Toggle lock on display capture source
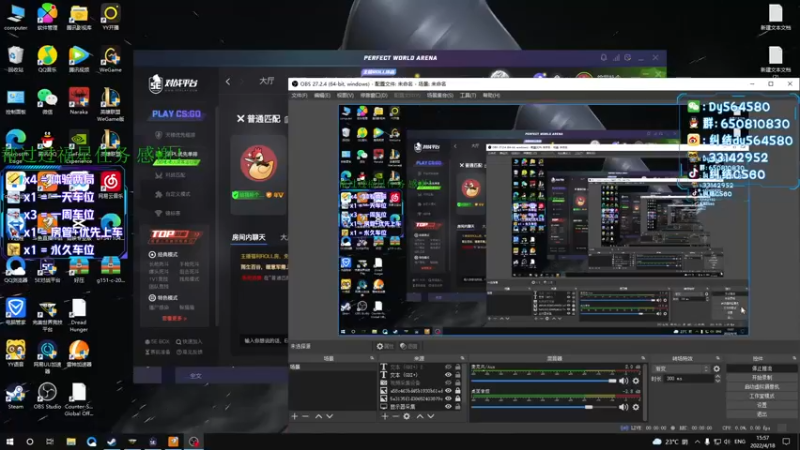Screen dimensions: 800x450 tap(458, 407)
